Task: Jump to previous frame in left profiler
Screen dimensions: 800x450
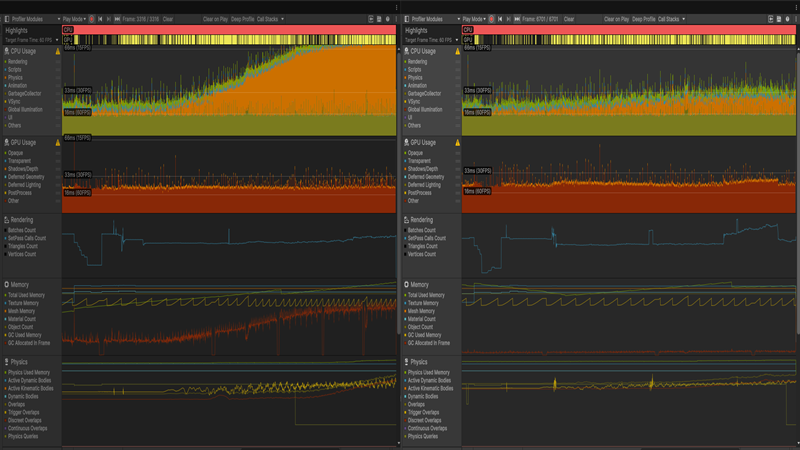Action: 101,19
